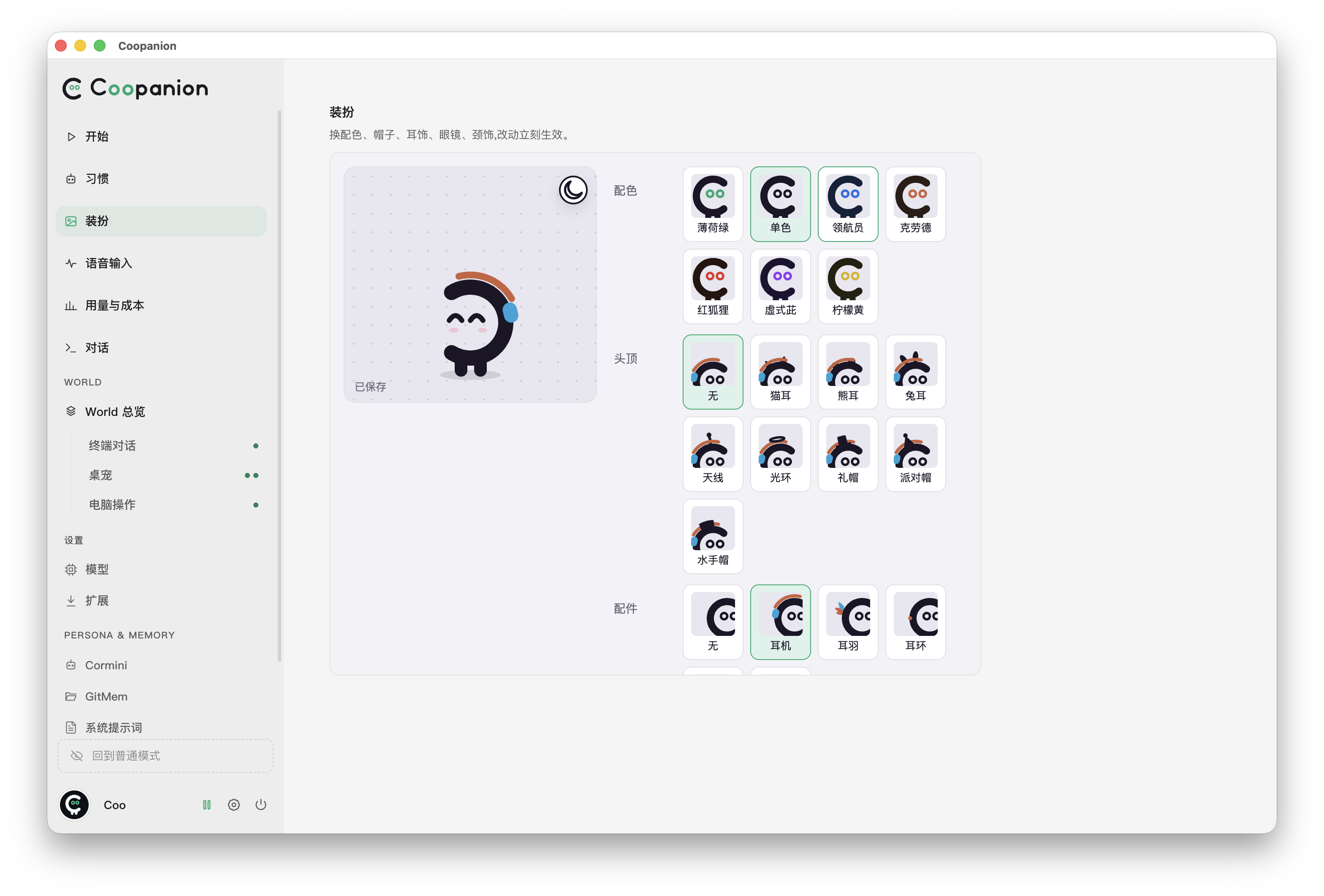Viewport: 1324px width, 896px height.
Task: Select 无 in the 配件 section
Action: coord(713,622)
